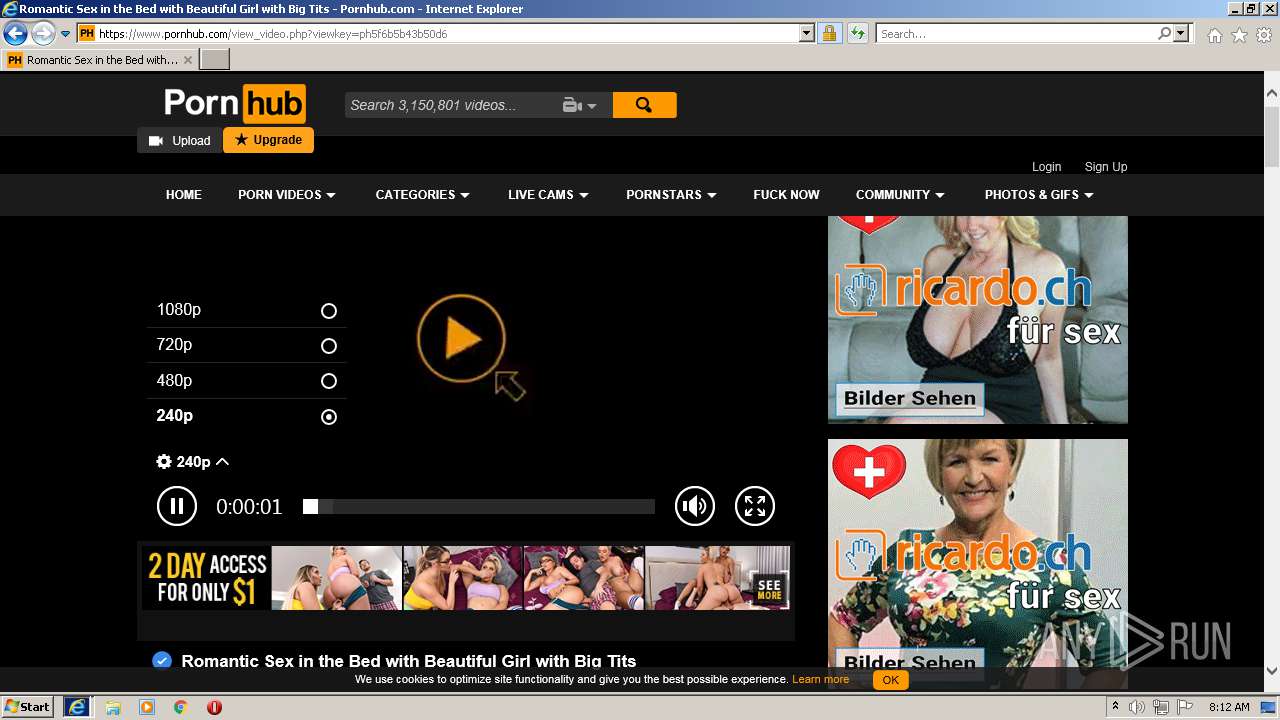The image size is (1280, 720).
Task: Expand the CATEGORIES menu
Action: tap(422, 195)
